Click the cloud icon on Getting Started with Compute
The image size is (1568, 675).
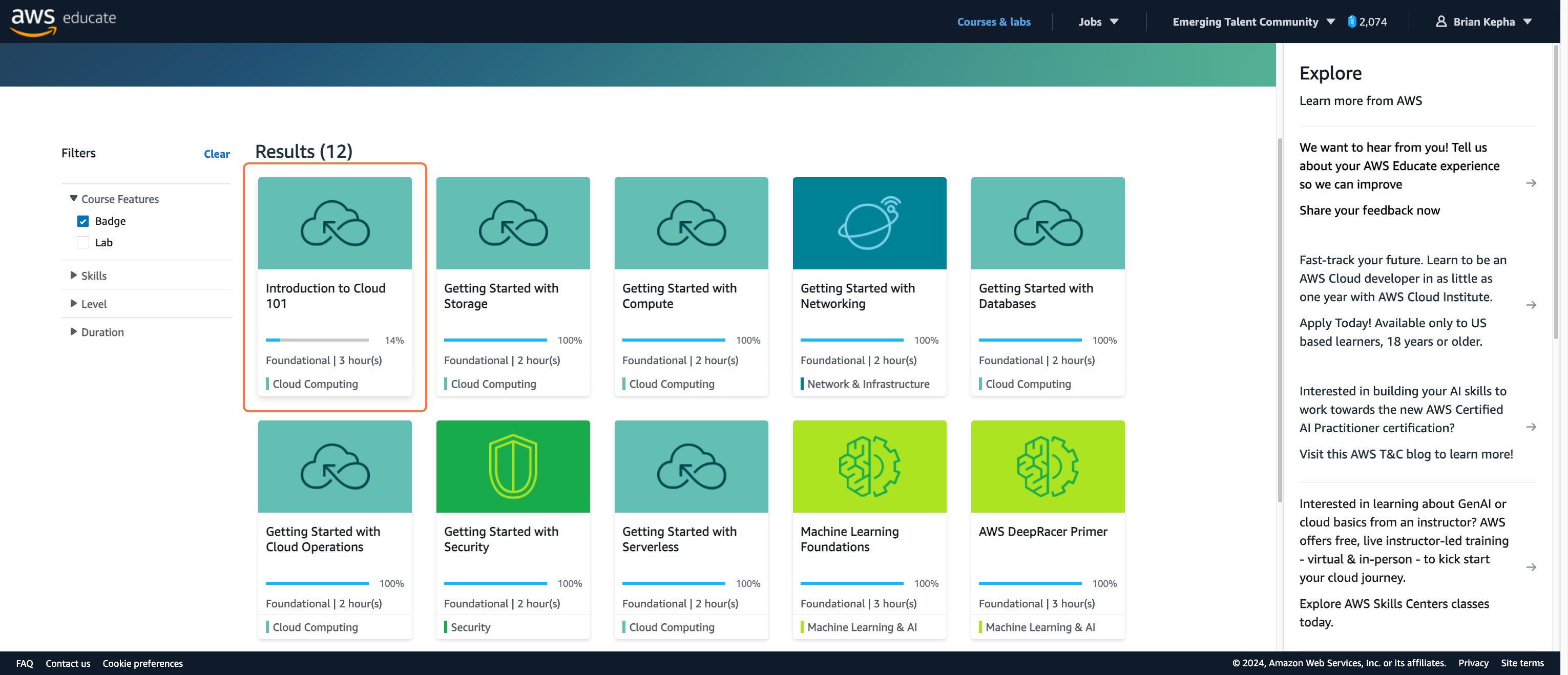click(x=692, y=223)
